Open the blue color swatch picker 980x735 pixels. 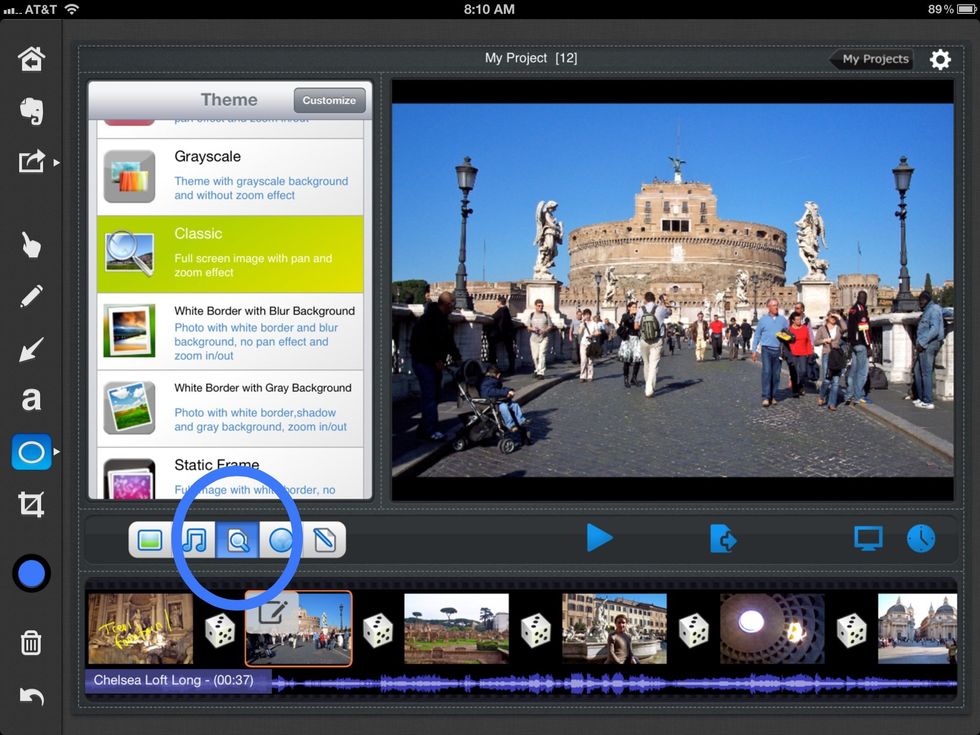click(x=31, y=573)
